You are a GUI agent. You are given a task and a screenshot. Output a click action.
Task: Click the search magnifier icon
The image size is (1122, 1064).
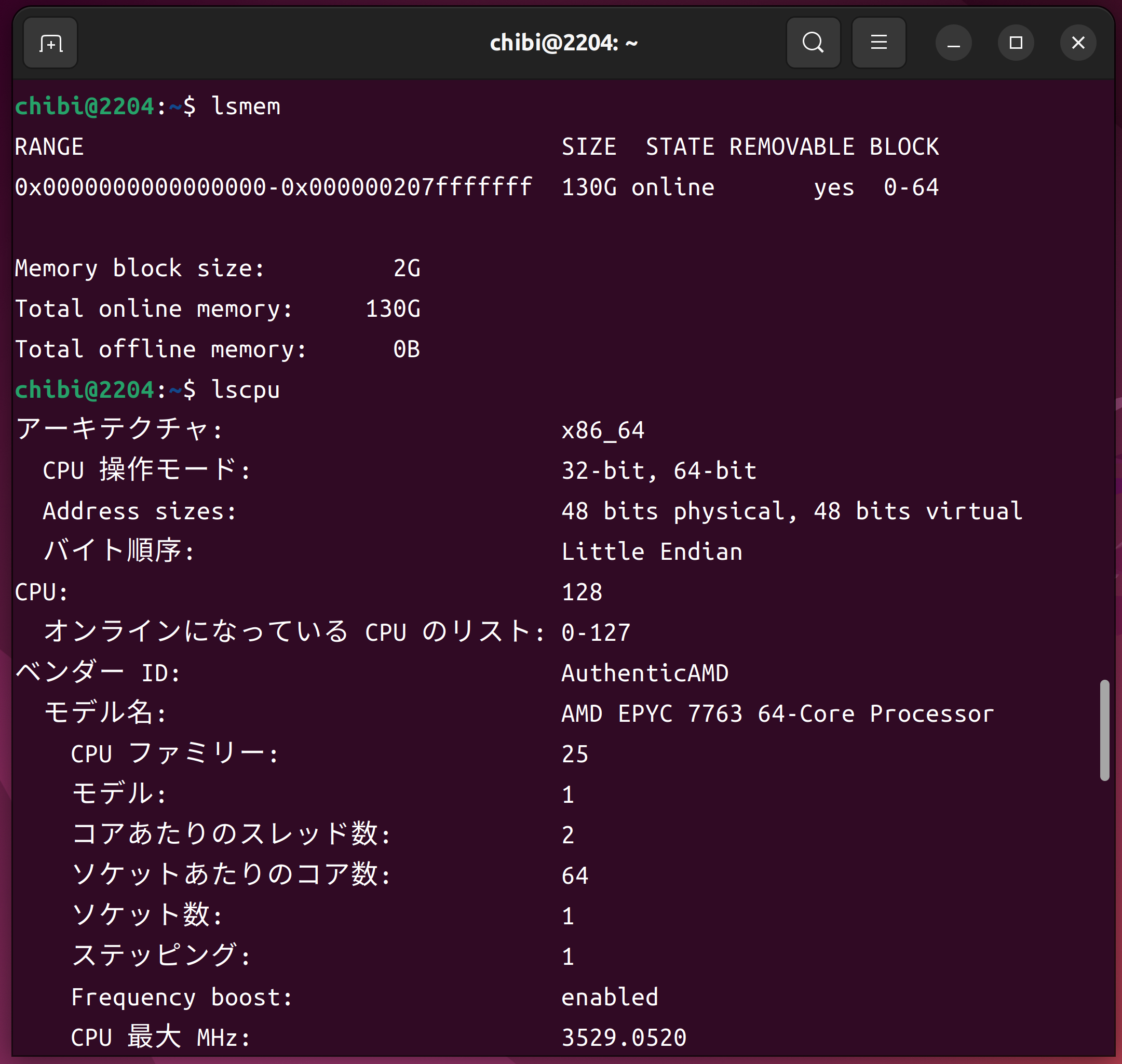813,43
